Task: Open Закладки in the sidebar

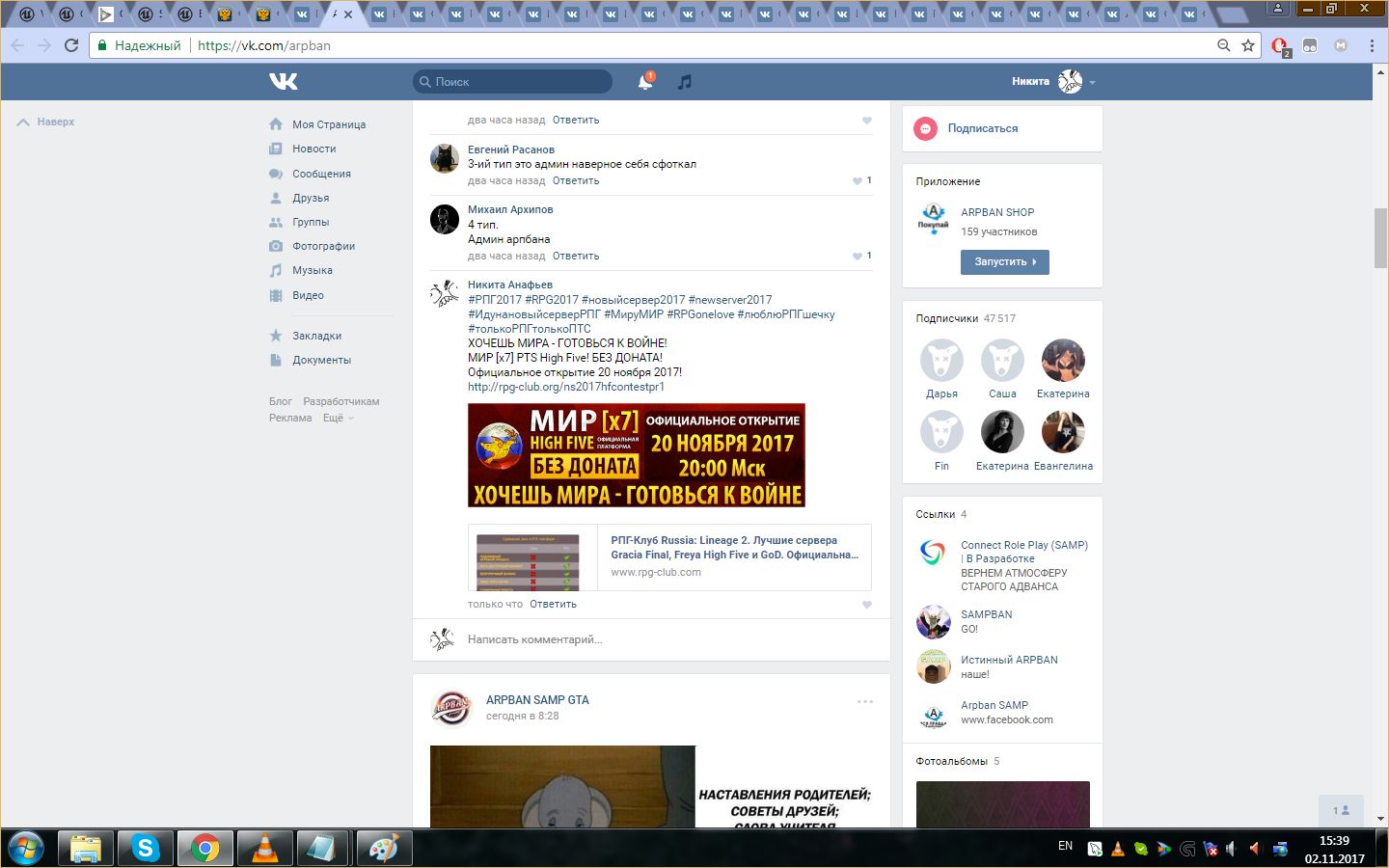Action: point(316,336)
